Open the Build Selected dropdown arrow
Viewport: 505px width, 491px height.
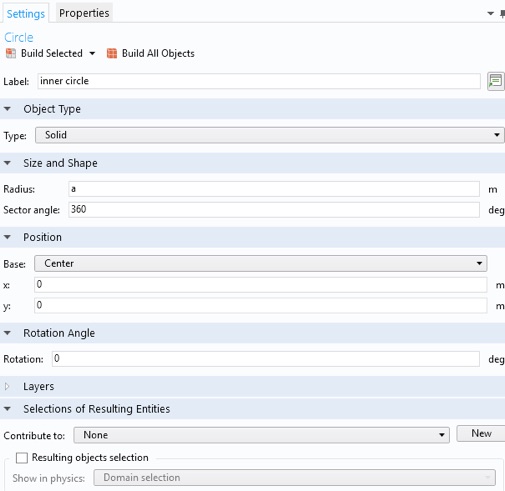(92, 53)
